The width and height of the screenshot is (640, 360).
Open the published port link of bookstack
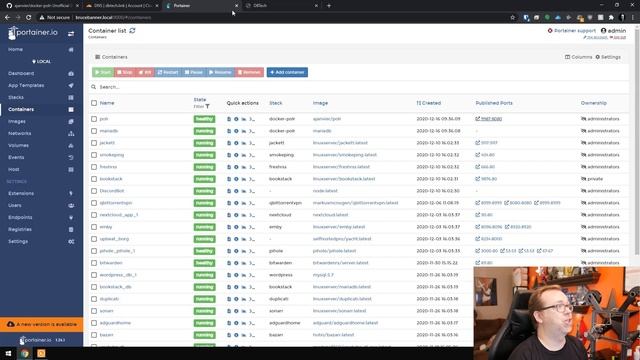coord(486,179)
